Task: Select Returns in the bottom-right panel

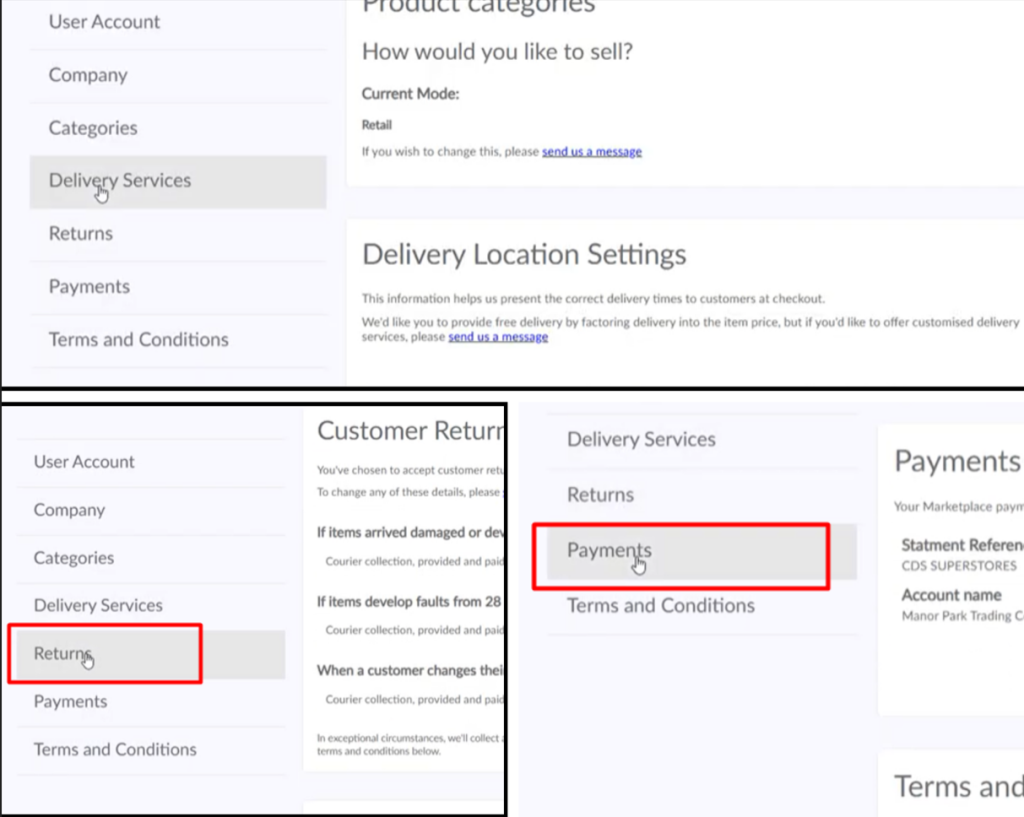Action: 702,495
